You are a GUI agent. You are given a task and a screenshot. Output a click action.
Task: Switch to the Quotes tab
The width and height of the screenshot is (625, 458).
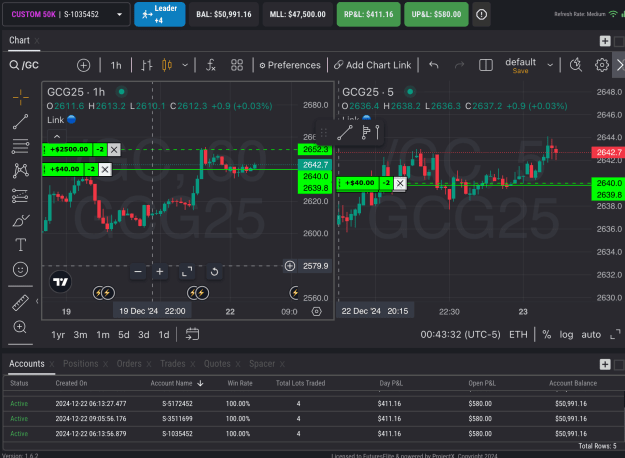tap(217, 364)
